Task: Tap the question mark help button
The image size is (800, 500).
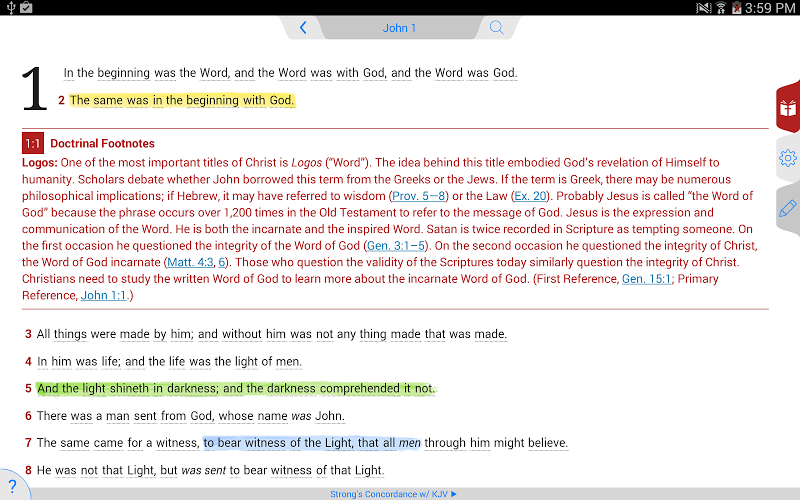Action: [x=12, y=486]
